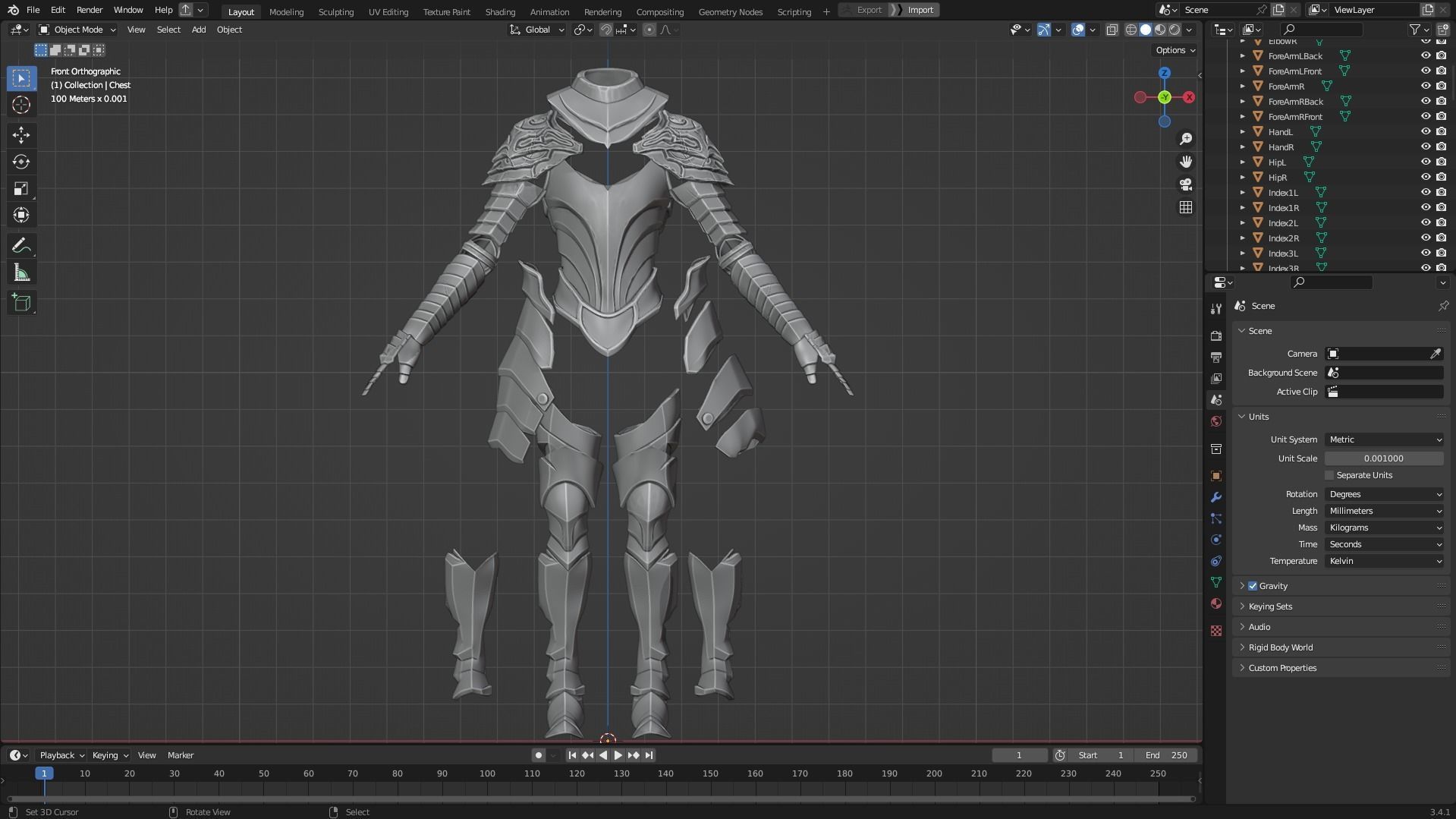The height and width of the screenshot is (819, 1456).
Task: Select the Cursor tool in the toolbar
Action: click(21, 105)
